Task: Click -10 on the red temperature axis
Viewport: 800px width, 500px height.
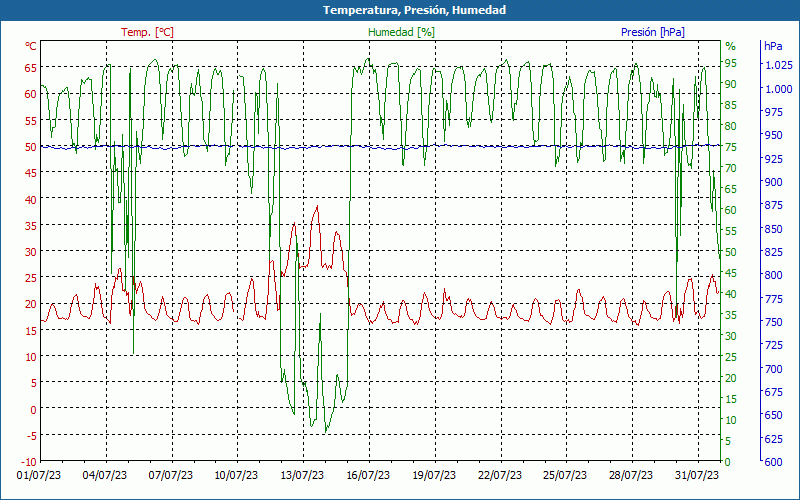Action: [29, 462]
